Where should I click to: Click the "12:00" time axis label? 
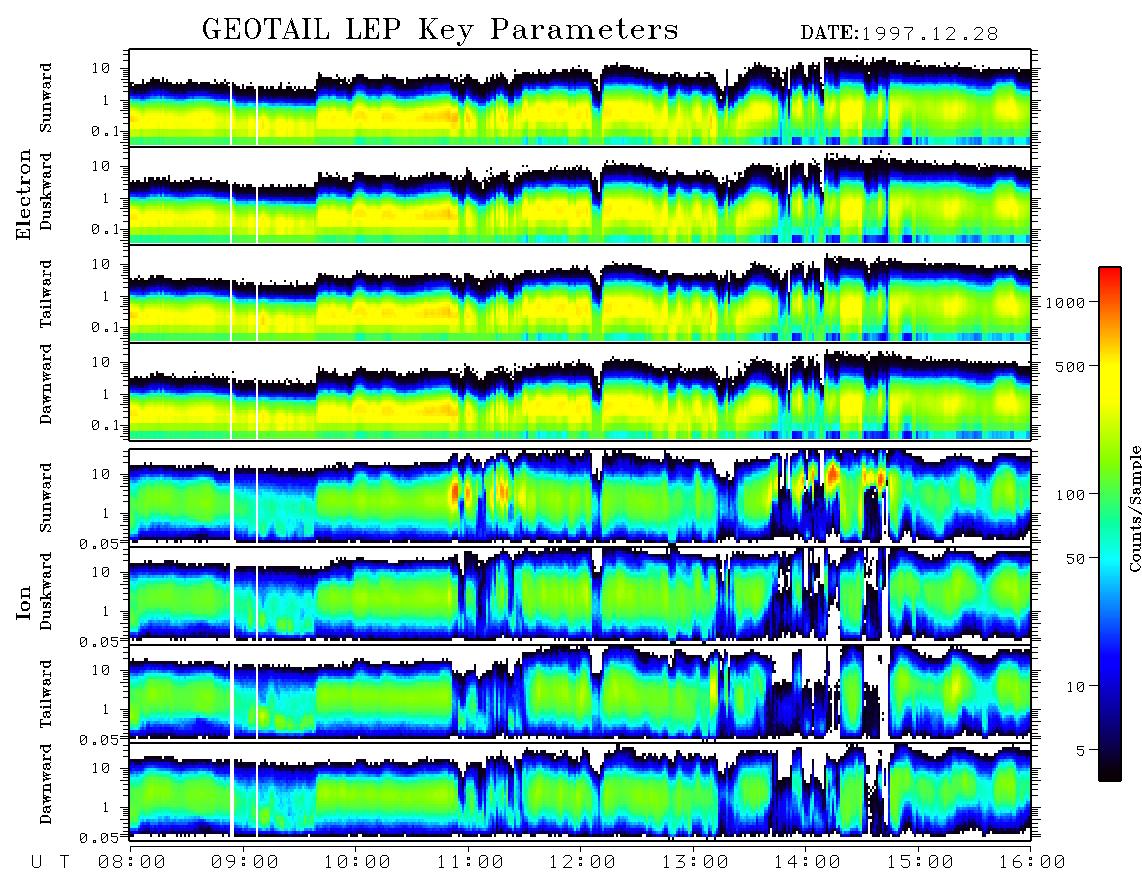click(582, 862)
